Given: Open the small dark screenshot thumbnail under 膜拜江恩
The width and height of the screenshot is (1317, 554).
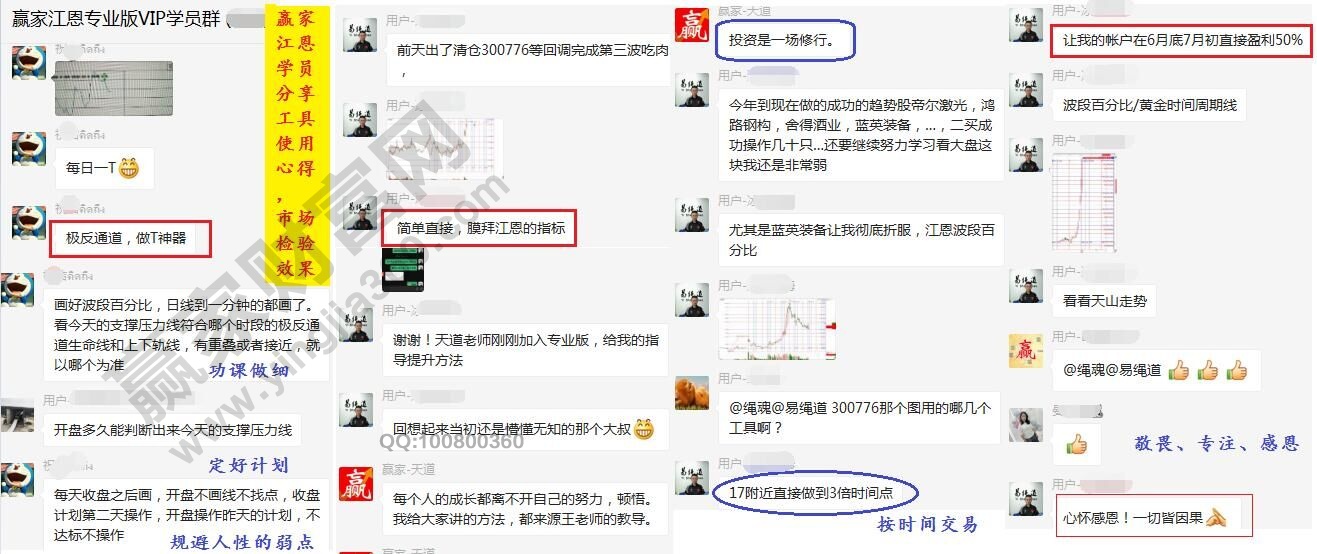Looking at the screenshot, I should pos(405,269).
